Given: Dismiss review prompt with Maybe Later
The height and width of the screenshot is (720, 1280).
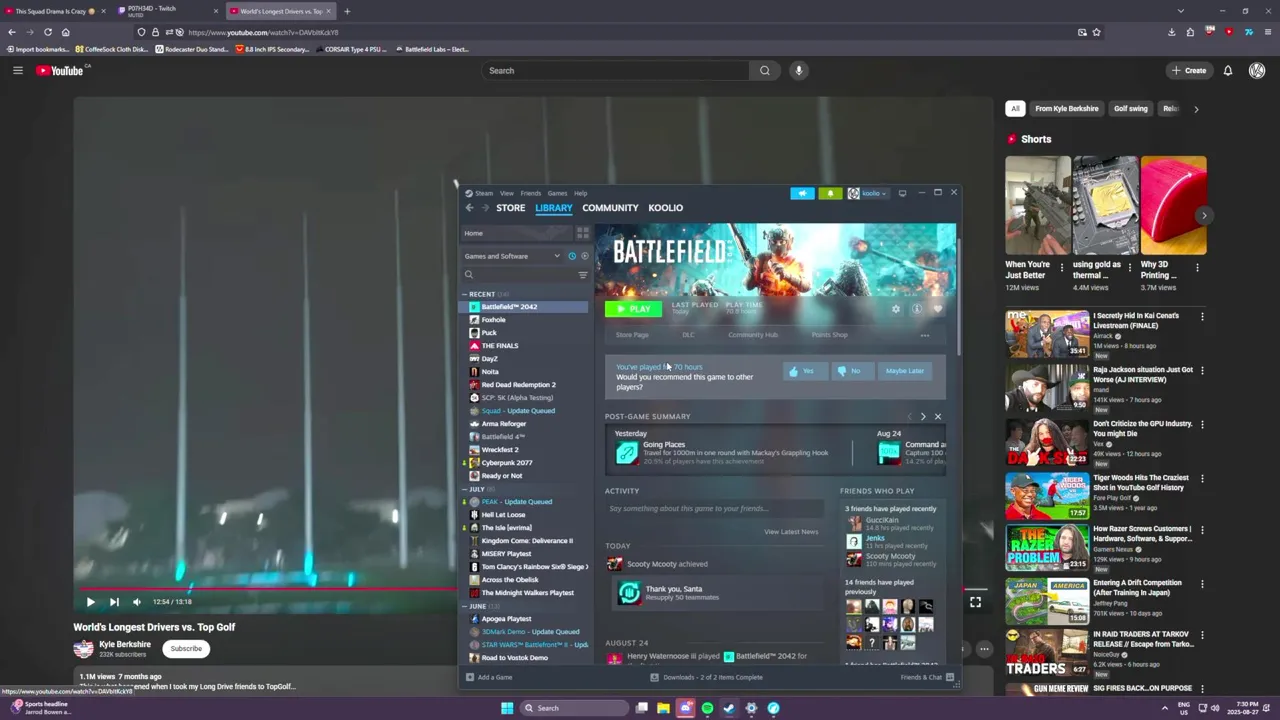Looking at the screenshot, I should point(905,371).
